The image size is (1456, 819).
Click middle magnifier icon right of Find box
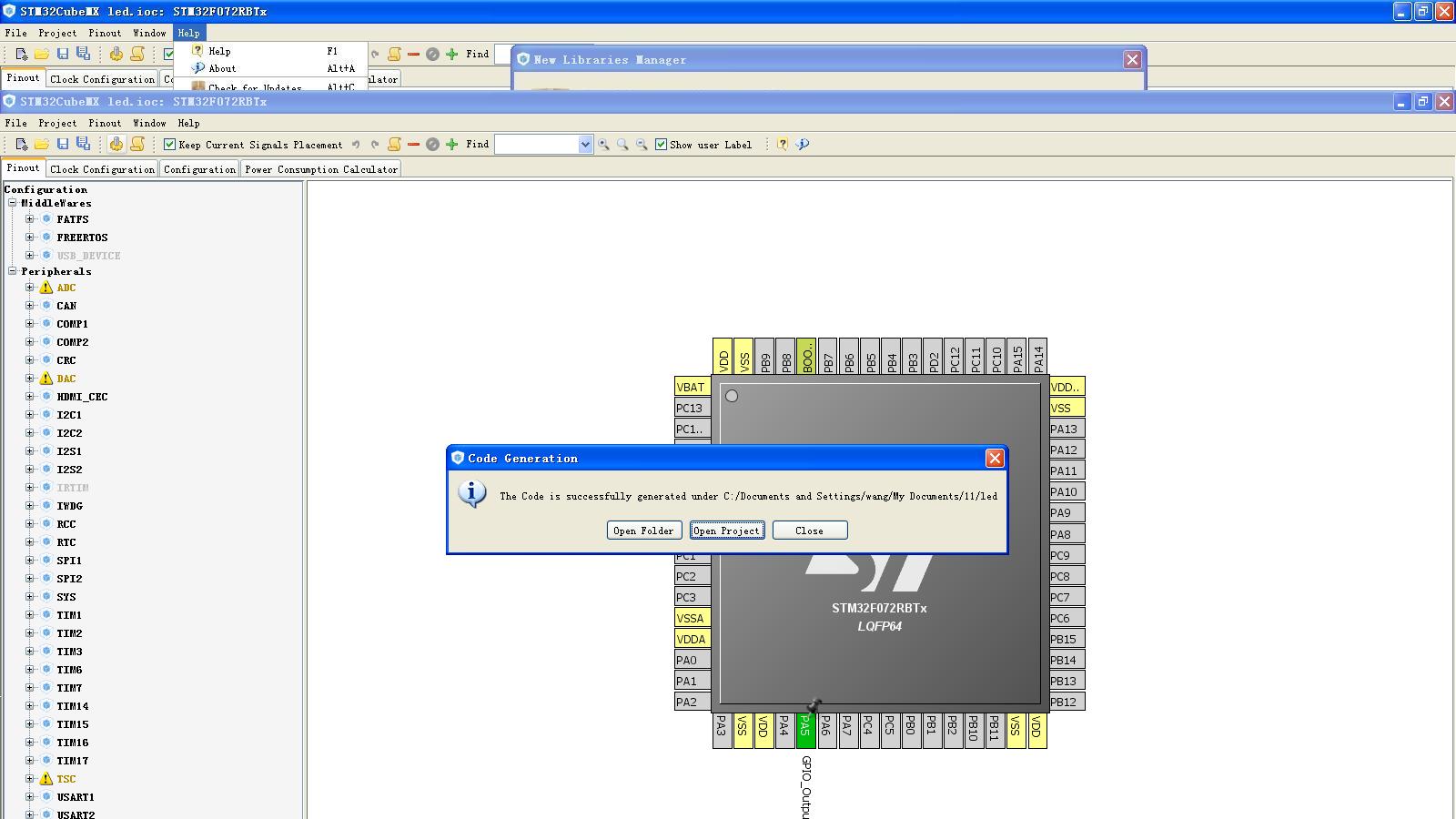(x=622, y=144)
